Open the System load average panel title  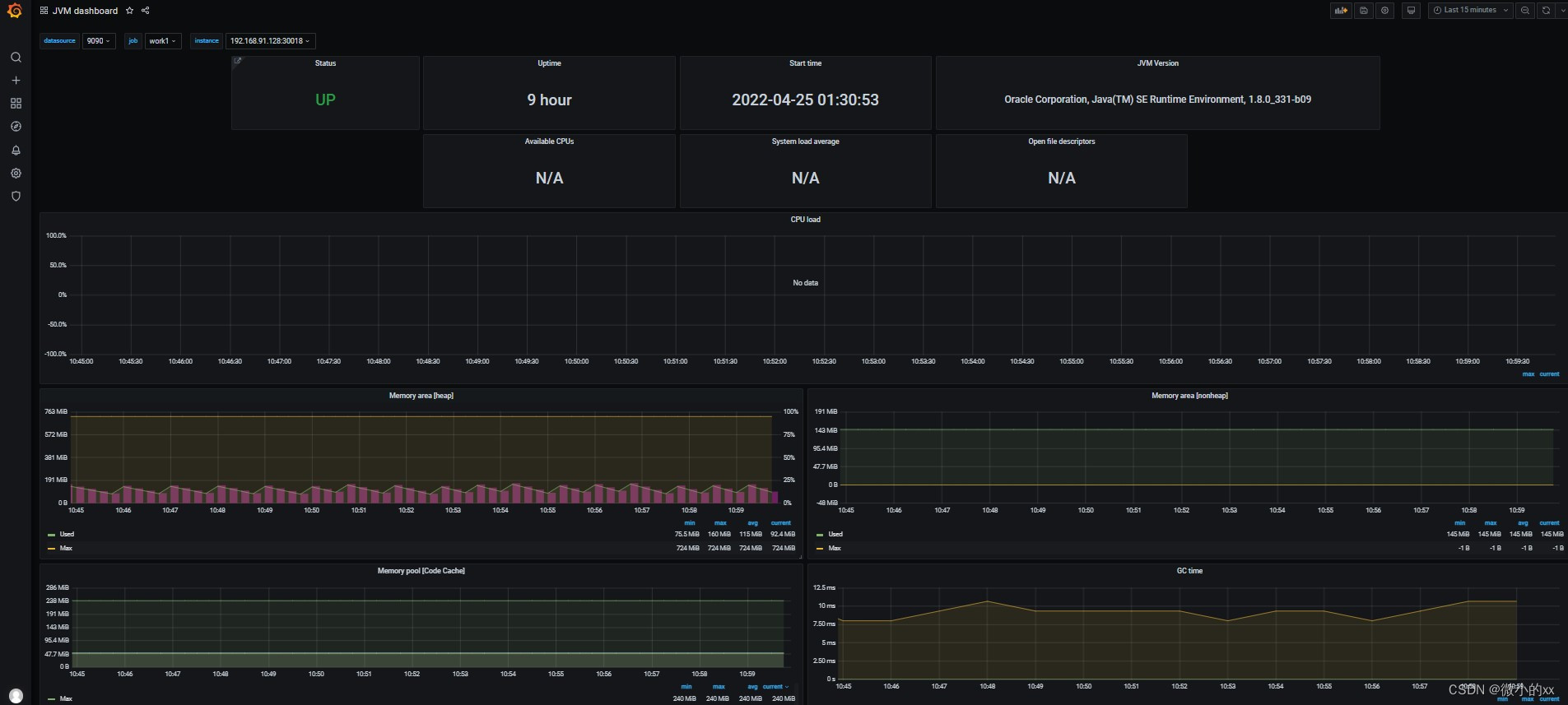click(805, 141)
